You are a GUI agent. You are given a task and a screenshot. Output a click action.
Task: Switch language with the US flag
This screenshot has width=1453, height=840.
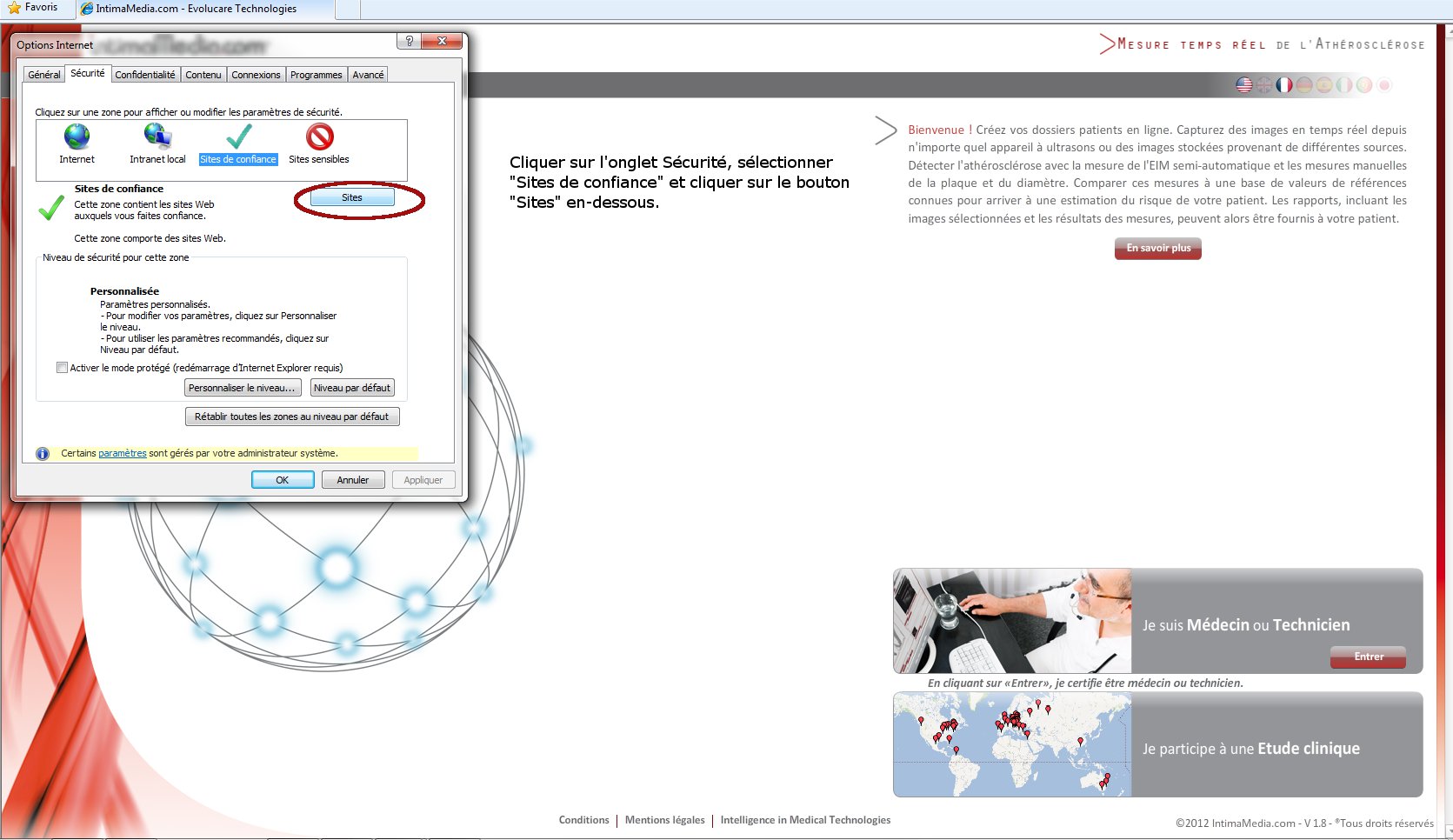coord(1244,85)
